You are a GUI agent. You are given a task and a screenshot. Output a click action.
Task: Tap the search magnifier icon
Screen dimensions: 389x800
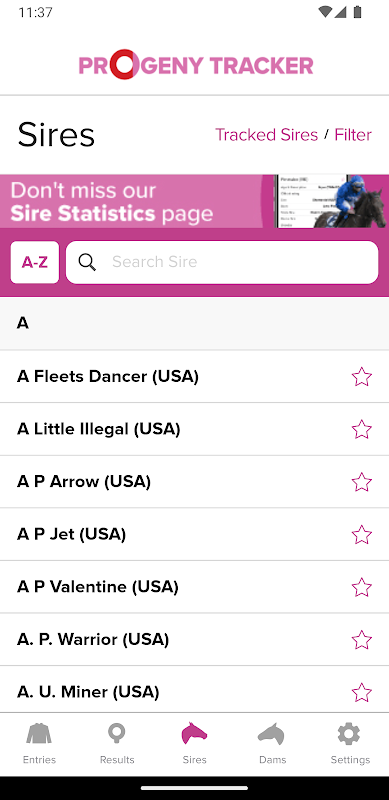tap(87, 262)
